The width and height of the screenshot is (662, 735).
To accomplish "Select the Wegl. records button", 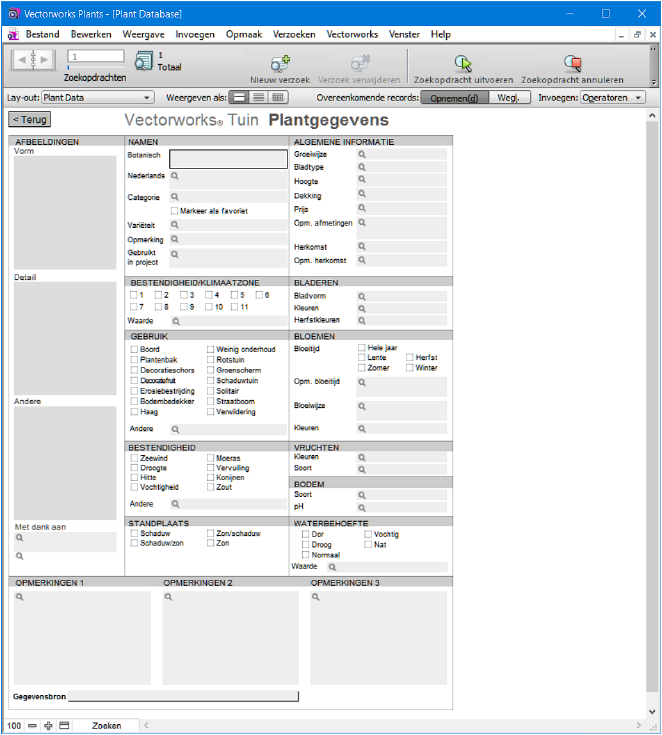I will (x=508, y=98).
